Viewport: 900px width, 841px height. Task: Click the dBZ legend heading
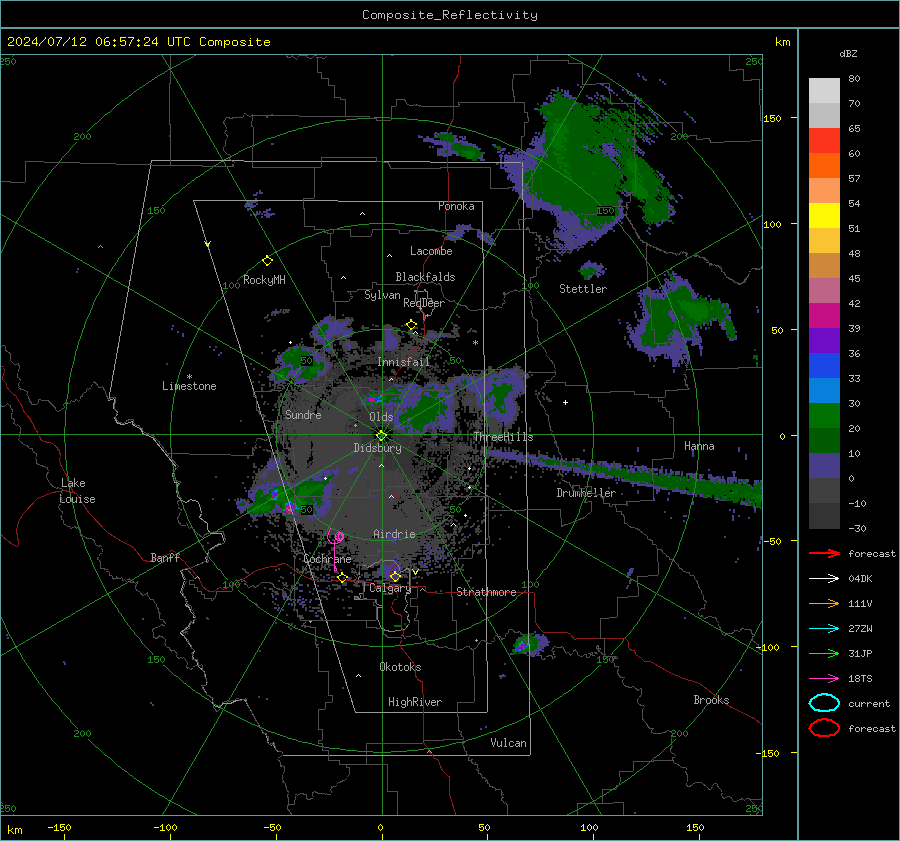pos(848,53)
